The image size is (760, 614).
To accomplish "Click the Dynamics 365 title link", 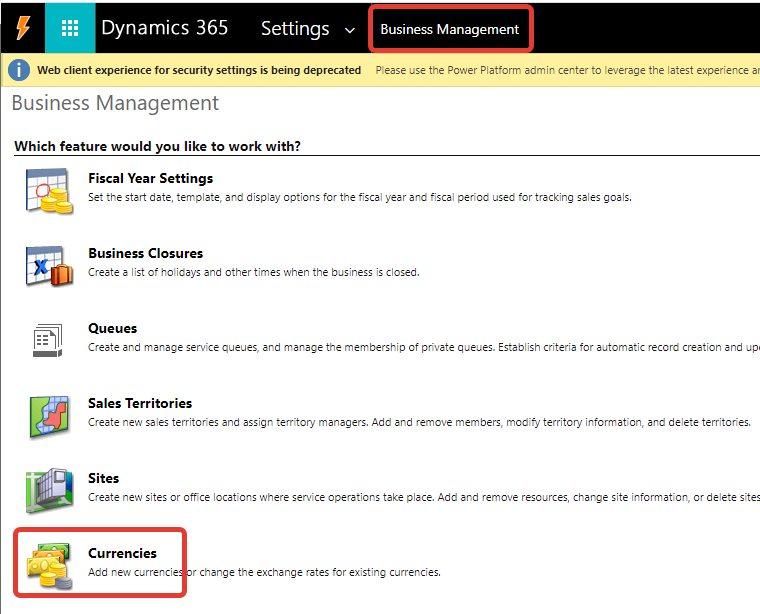I will tap(164, 28).
